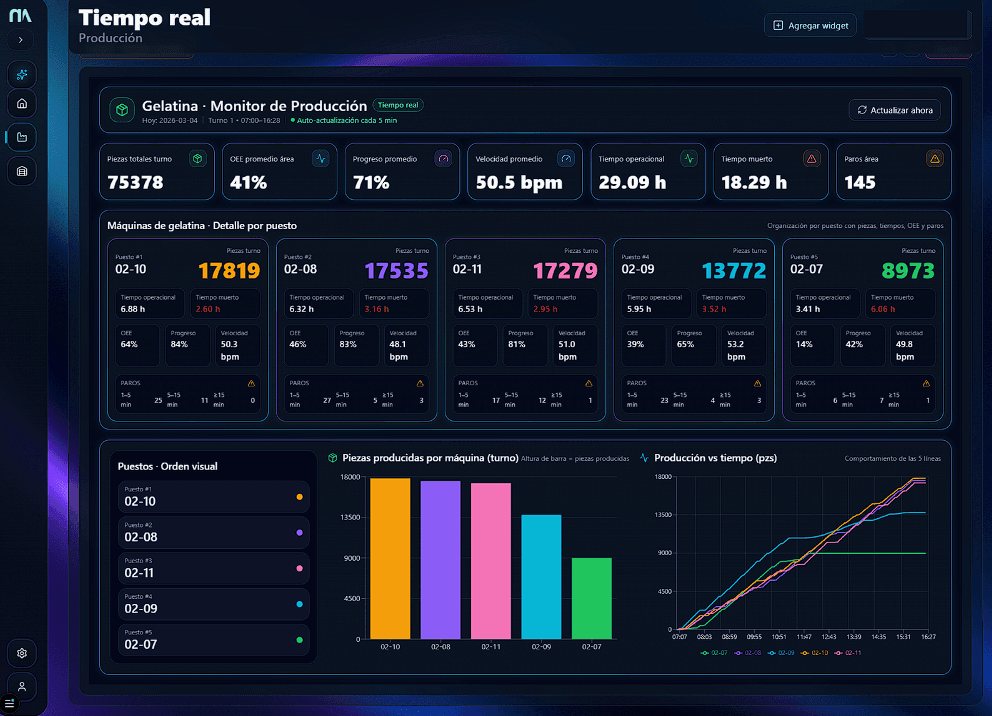Click the green cube icon beside Gelatina title

coord(120,107)
